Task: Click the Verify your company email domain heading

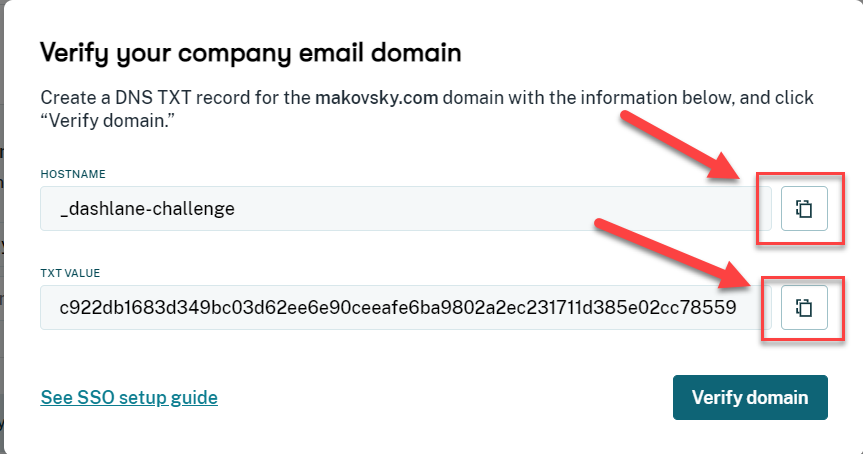Action: coord(251,53)
